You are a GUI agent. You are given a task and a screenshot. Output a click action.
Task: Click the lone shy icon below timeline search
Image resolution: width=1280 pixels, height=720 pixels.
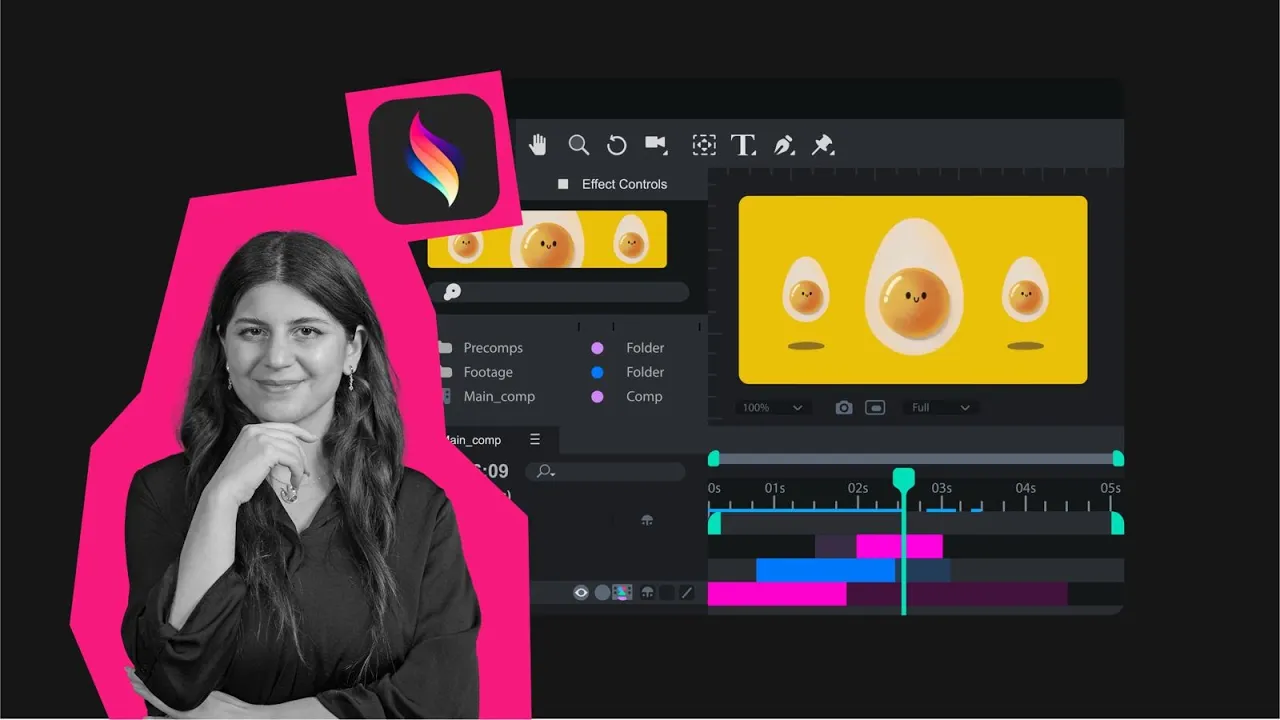pyautogui.click(x=647, y=520)
